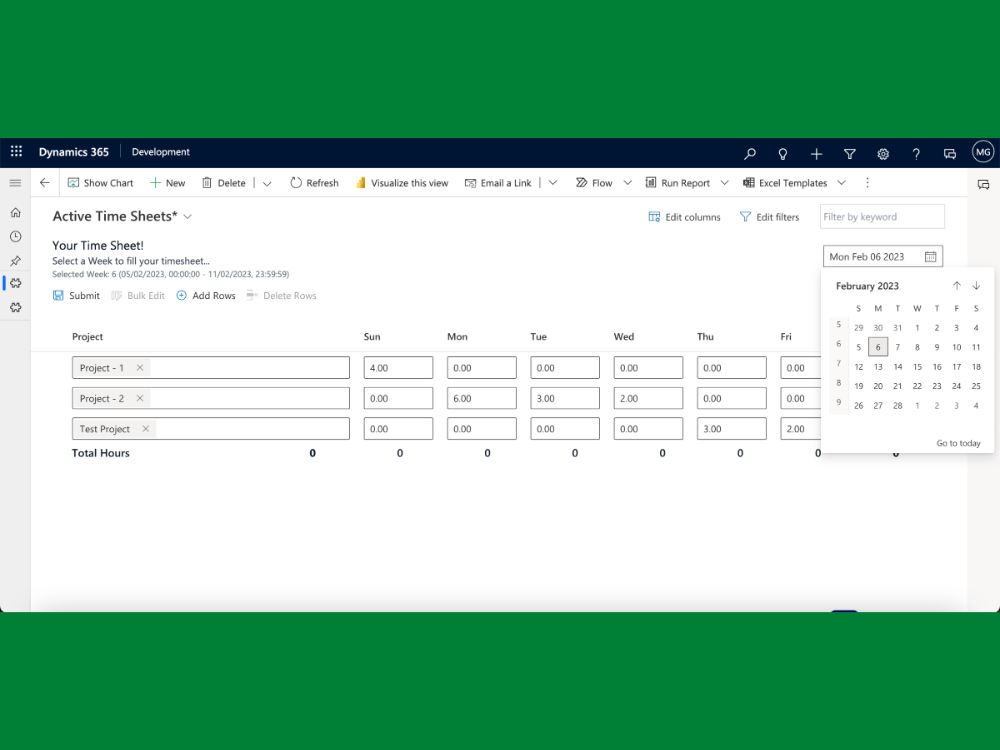Open the Advanced filters funnel icon
Screen dimensions: 1000x750
click(849, 152)
